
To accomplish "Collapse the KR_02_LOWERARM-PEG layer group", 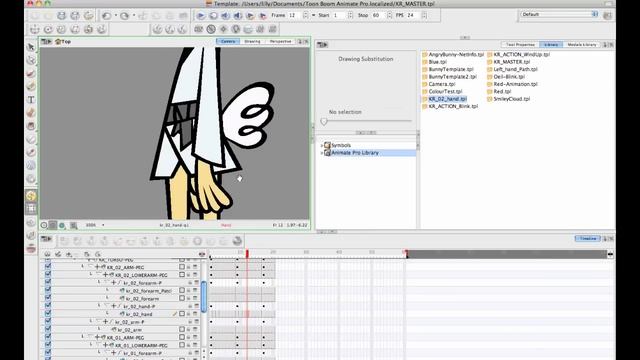I will [99, 275].
